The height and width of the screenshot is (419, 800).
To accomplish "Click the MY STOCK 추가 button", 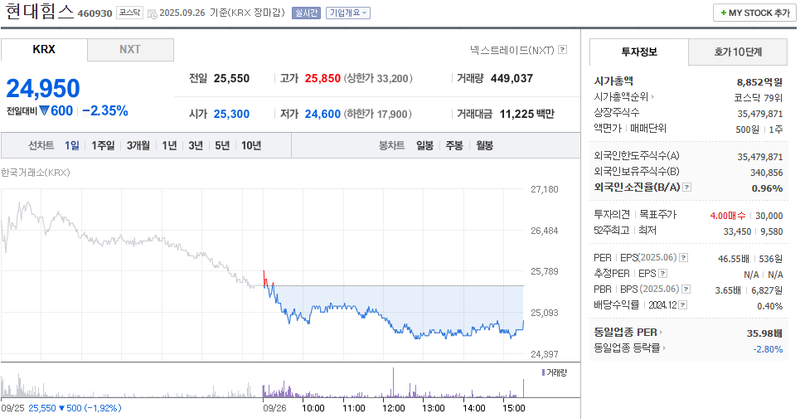I will point(755,13).
